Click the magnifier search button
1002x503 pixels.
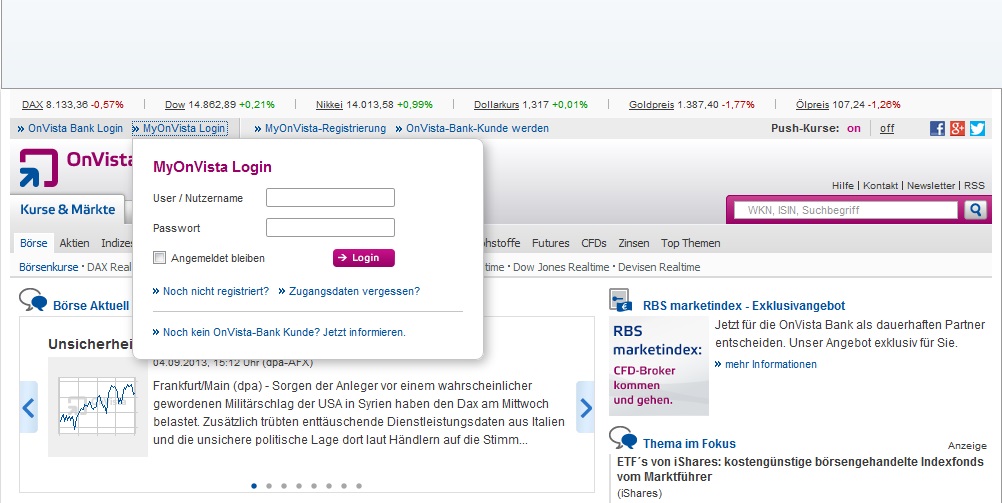975,210
